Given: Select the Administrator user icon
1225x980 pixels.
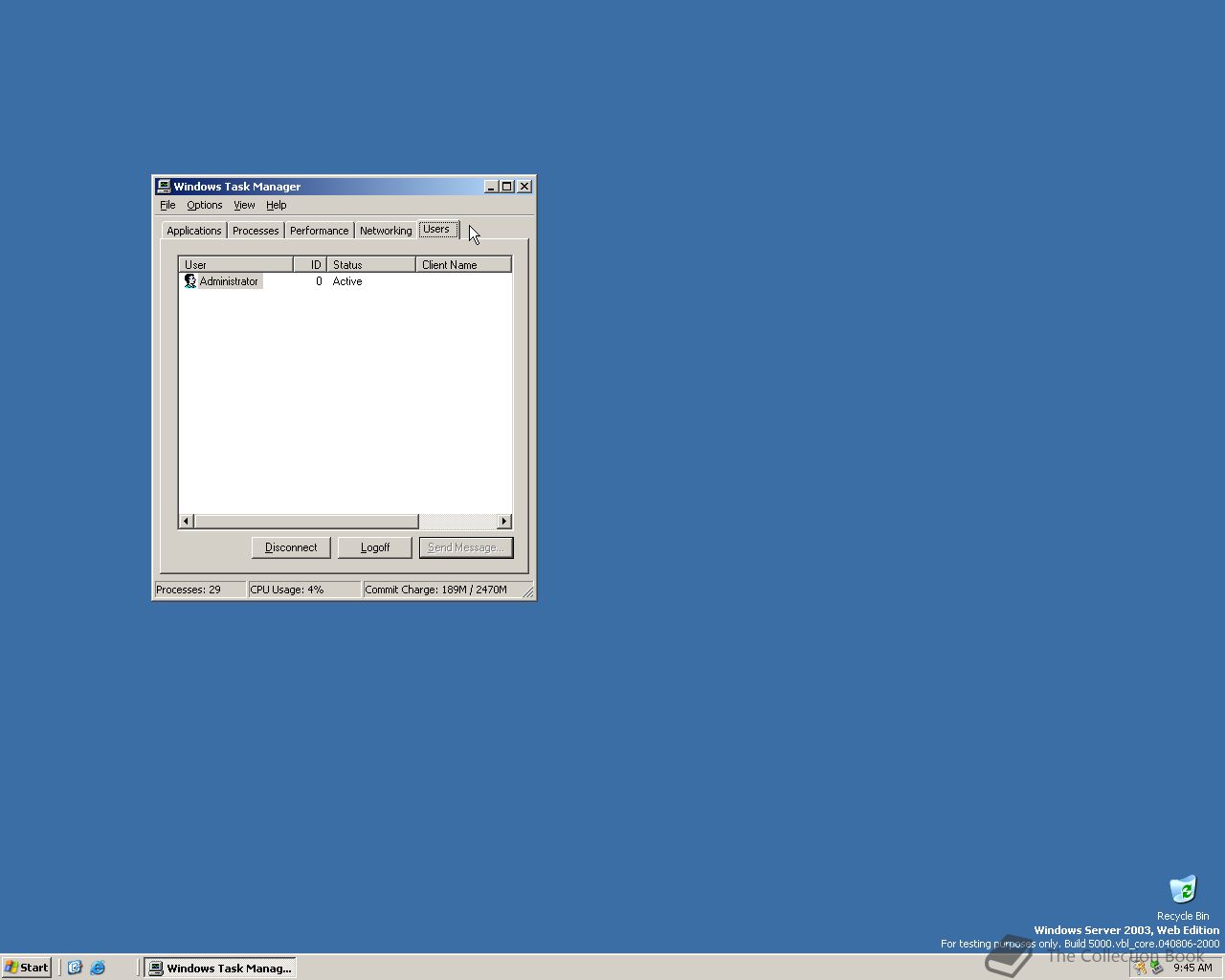Looking at the screenshot, I should point(189,281).
